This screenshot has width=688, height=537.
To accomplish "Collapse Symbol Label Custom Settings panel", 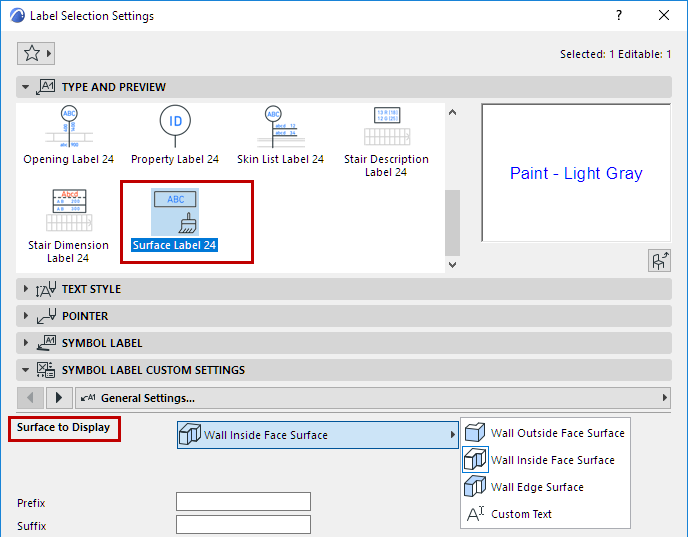I will 25,370.
